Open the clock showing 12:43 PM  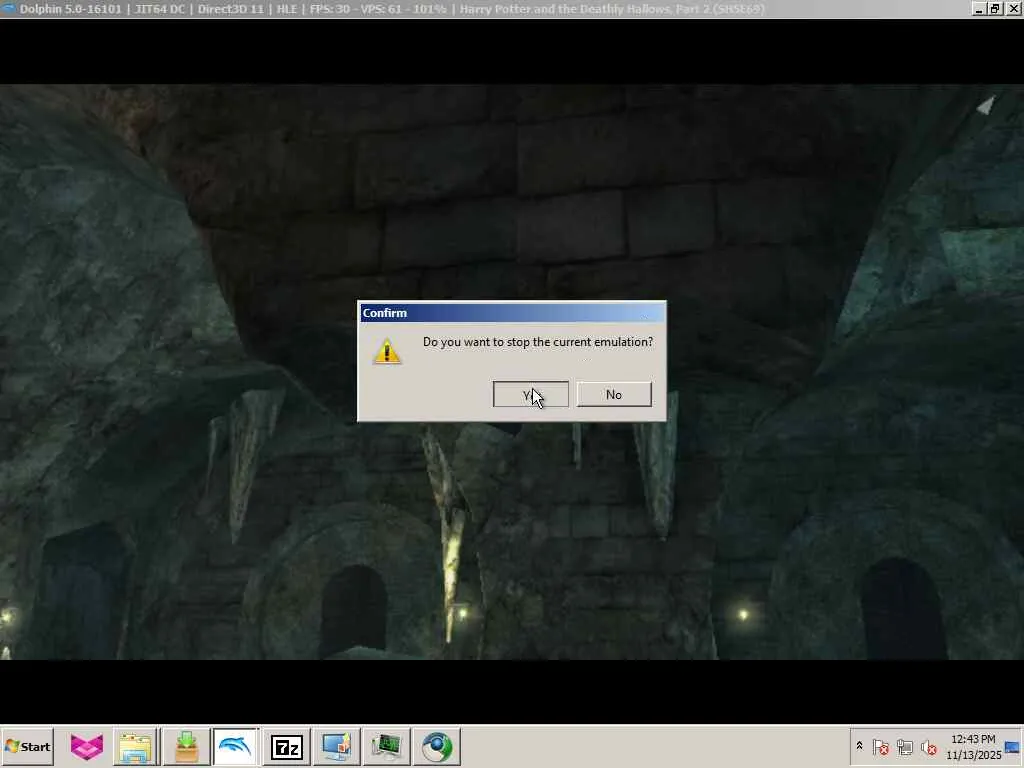click(973, 746)
